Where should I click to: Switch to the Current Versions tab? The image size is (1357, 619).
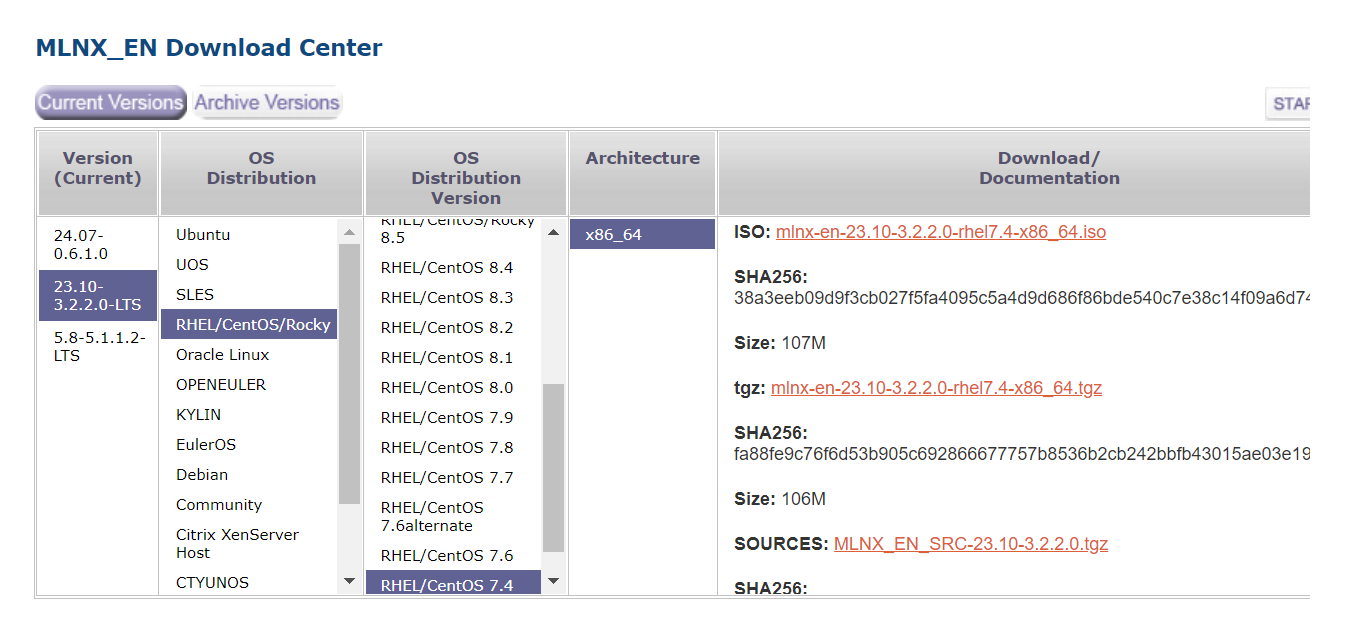click(110, 102)
